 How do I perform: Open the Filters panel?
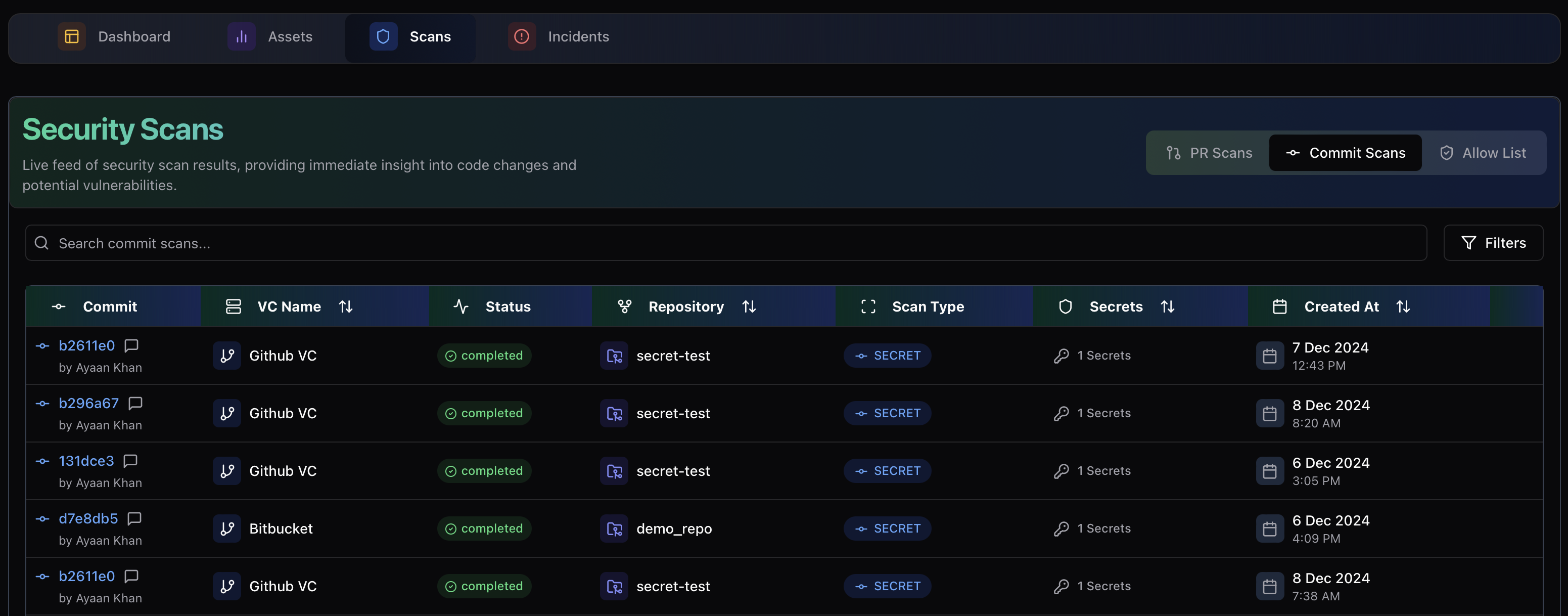coord(1493,243)
